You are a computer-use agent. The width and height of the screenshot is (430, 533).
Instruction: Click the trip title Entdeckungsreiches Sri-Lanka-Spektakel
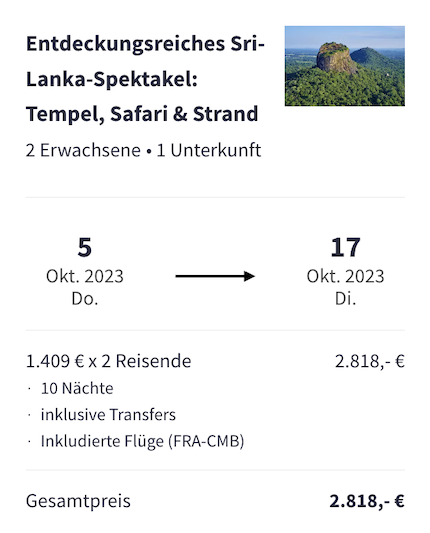[145, 79]
